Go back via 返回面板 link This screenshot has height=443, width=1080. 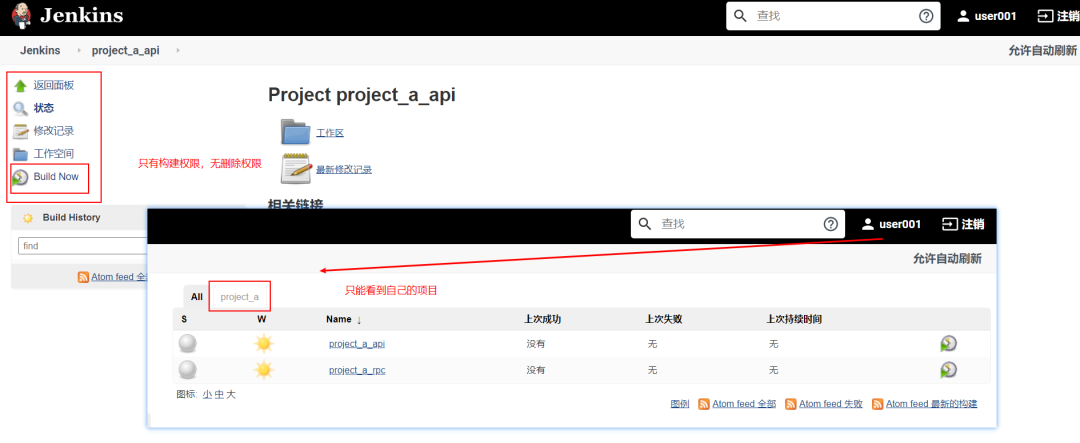(54, 85)
